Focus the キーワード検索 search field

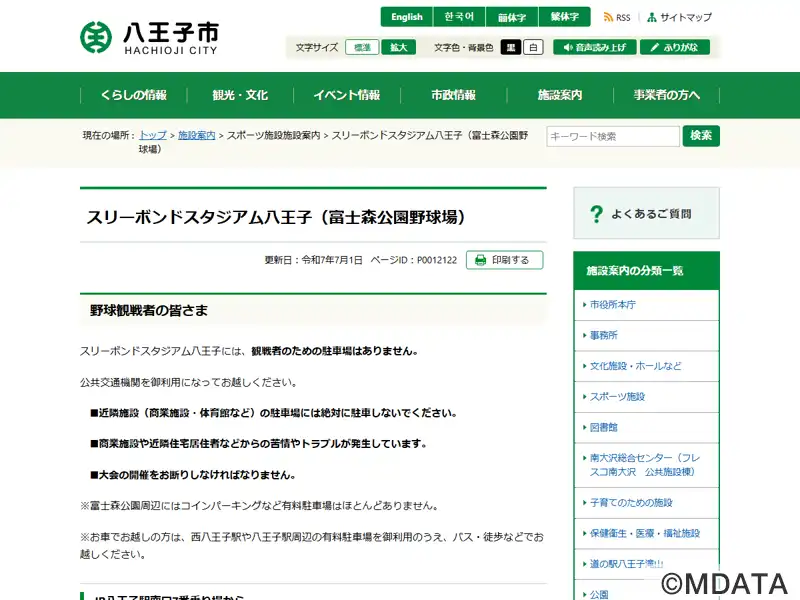[613, 136]
